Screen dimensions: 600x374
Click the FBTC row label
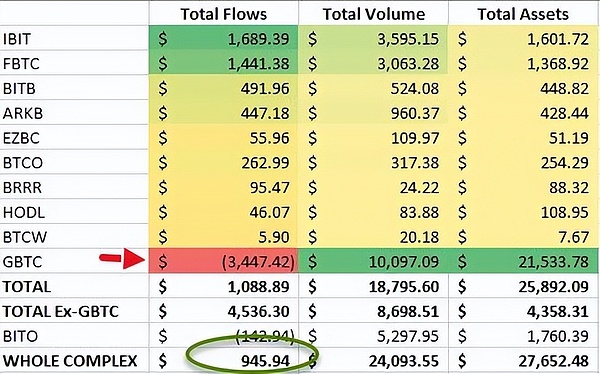pos(21,64)
